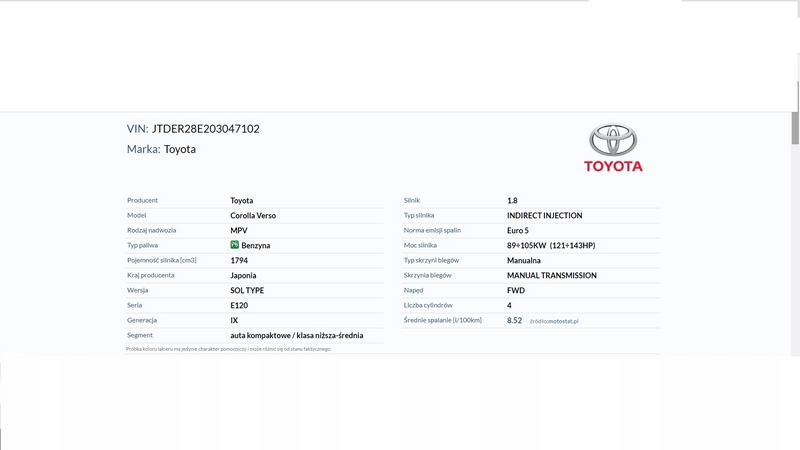This screenshot has width=800, height=450.
Task: Click the 'Benzyna' fuel type value
Action: click(x=256, y=245)
